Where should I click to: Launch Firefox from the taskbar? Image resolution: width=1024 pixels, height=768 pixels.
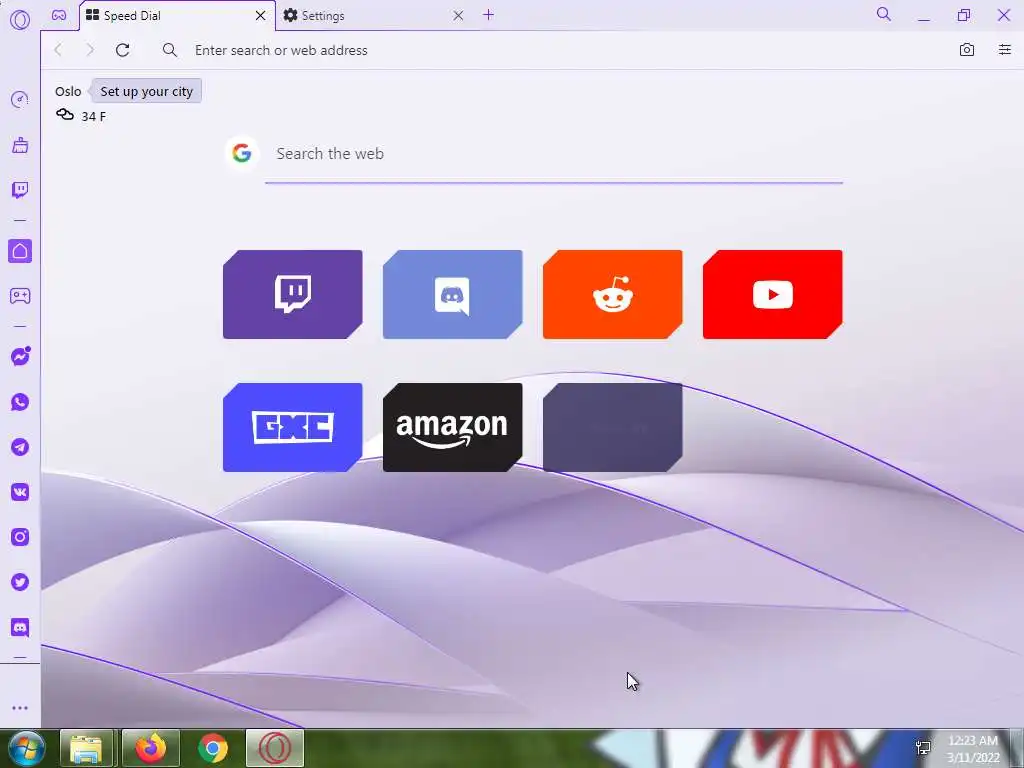click(150, 748)
